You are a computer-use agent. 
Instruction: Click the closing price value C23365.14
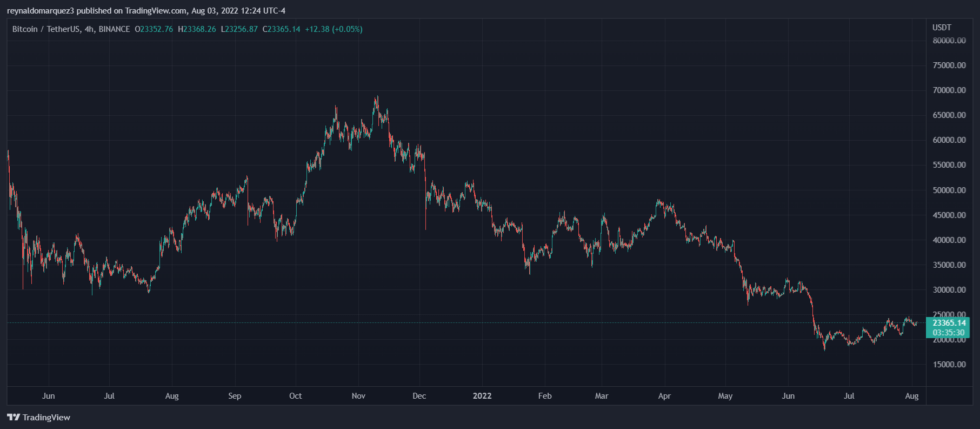281,29
